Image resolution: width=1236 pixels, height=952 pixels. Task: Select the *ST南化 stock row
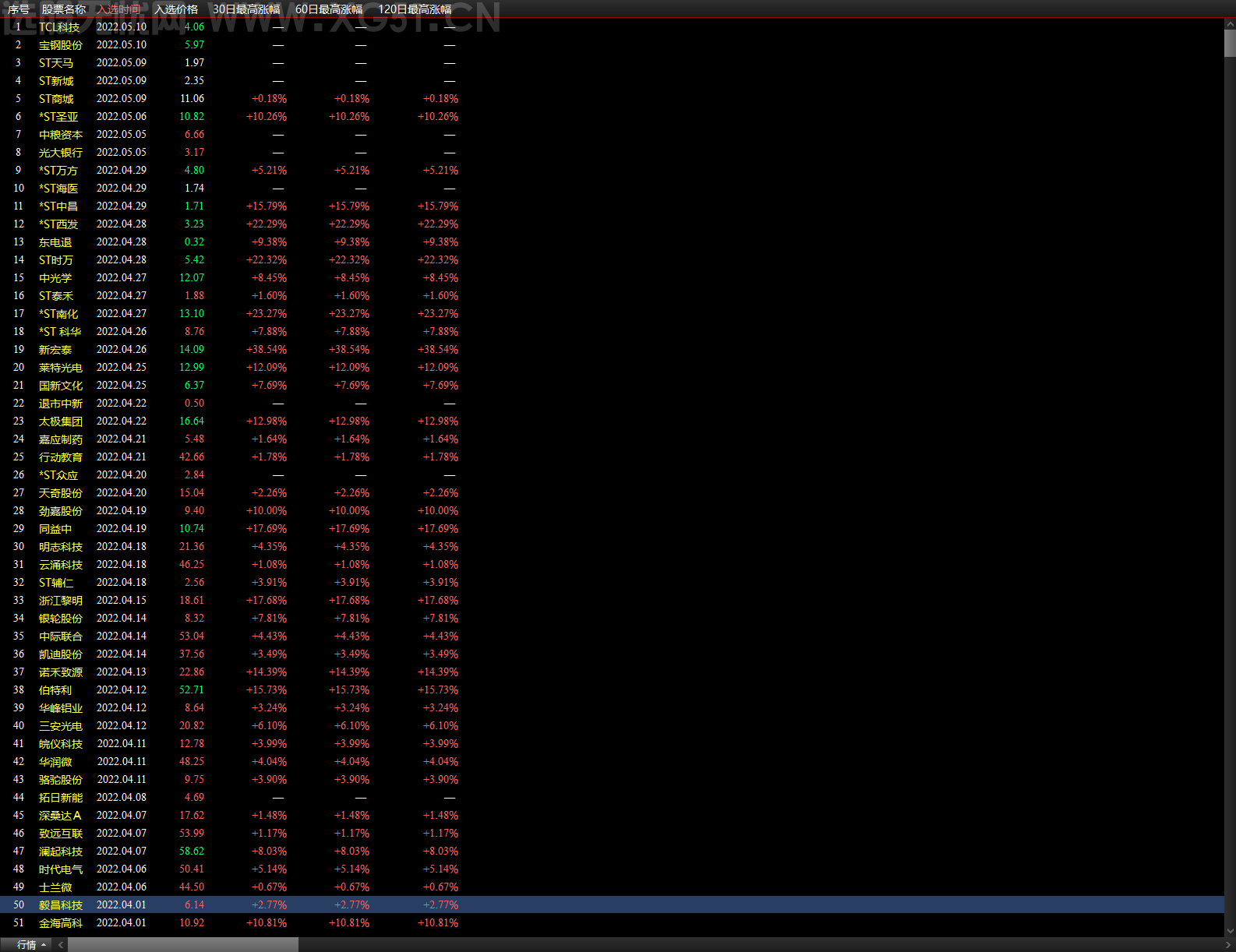coord(612,313)
